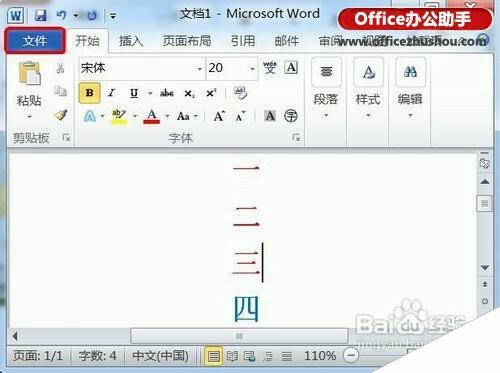This screenshot has width=500, height=373.
Task: Click the enclosed character 字 icon
Action: [x=291, y=116]
